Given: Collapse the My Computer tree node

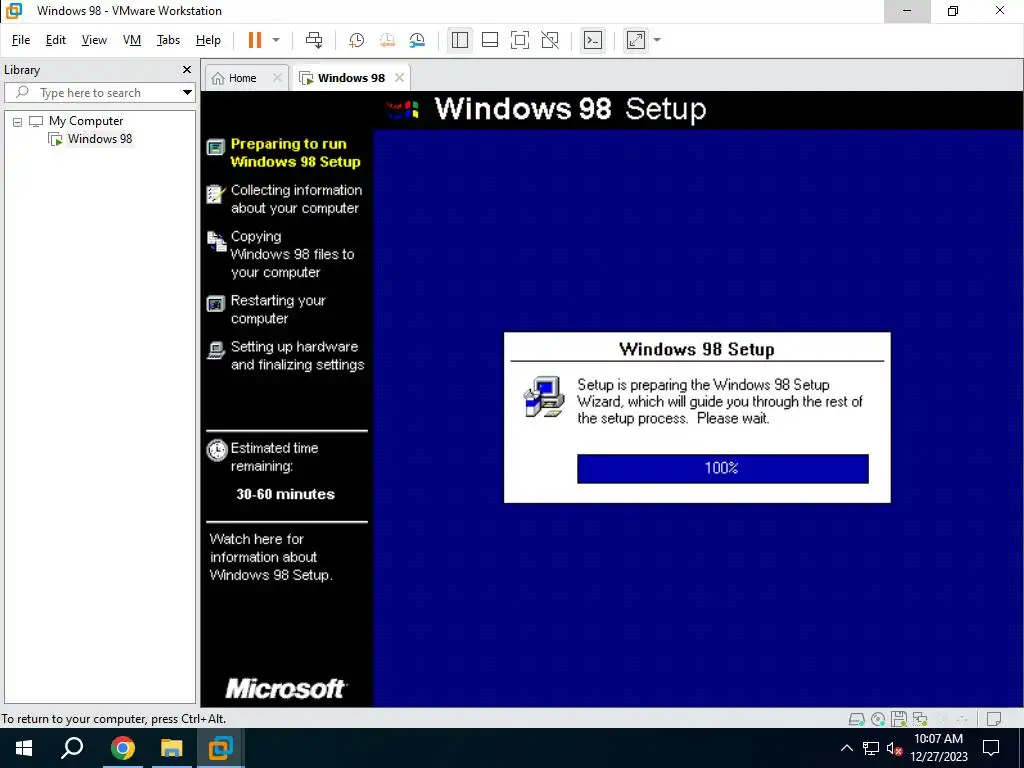Looking at the screenshot, I should [18, 121].
